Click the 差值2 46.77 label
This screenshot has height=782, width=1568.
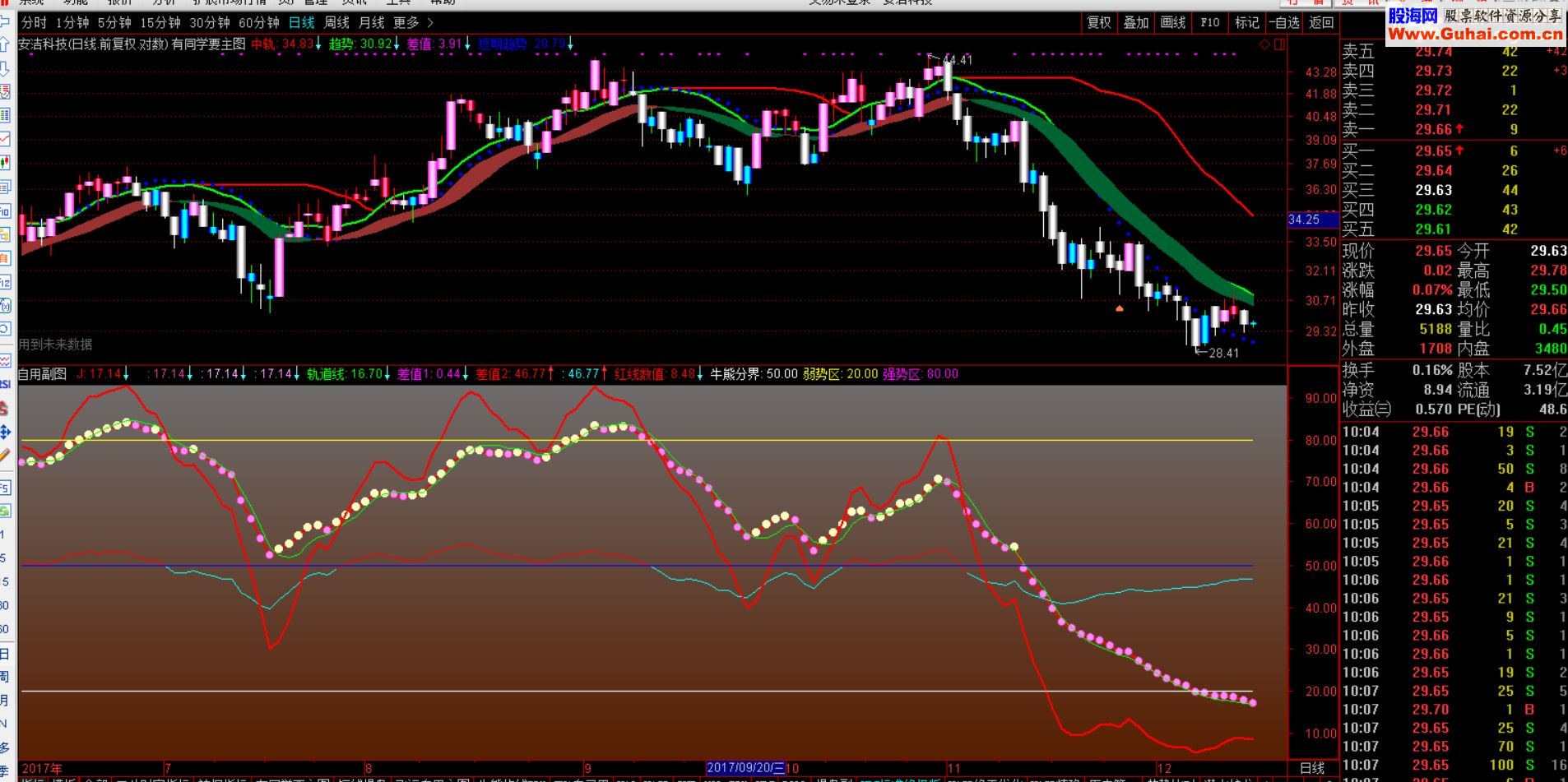pyautogui.click(x=515, y=374)
